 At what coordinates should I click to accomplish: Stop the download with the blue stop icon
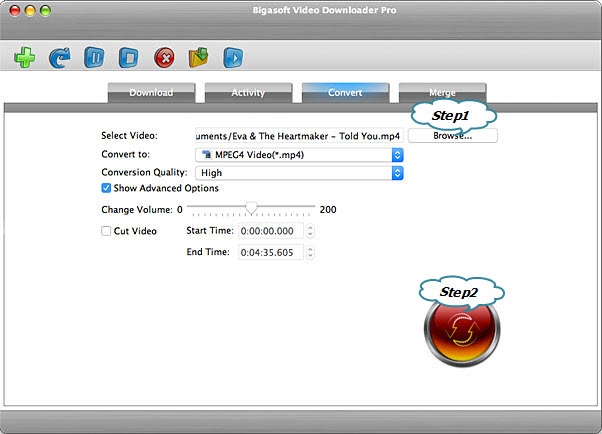[x=128, y=58]
